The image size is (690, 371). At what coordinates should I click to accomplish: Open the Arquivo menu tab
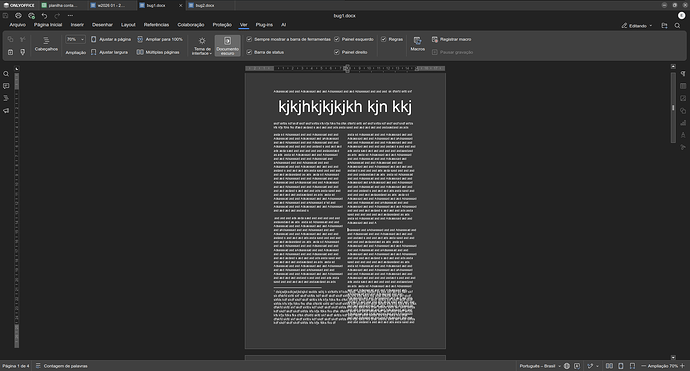(x=18, y=25)
